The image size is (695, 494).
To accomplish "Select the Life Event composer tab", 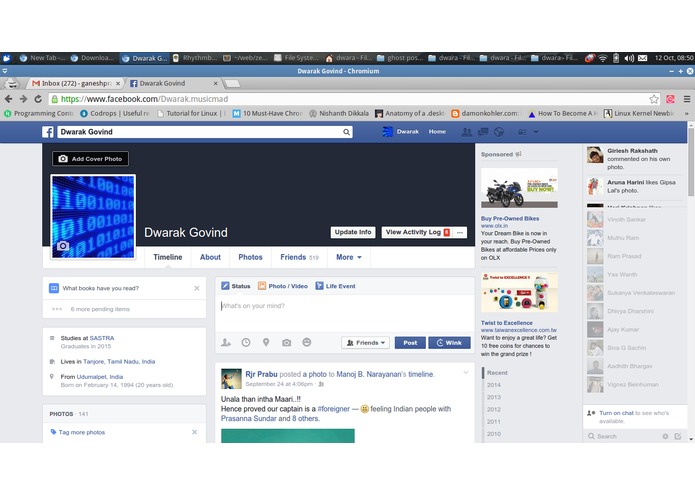I will [336, 286].
